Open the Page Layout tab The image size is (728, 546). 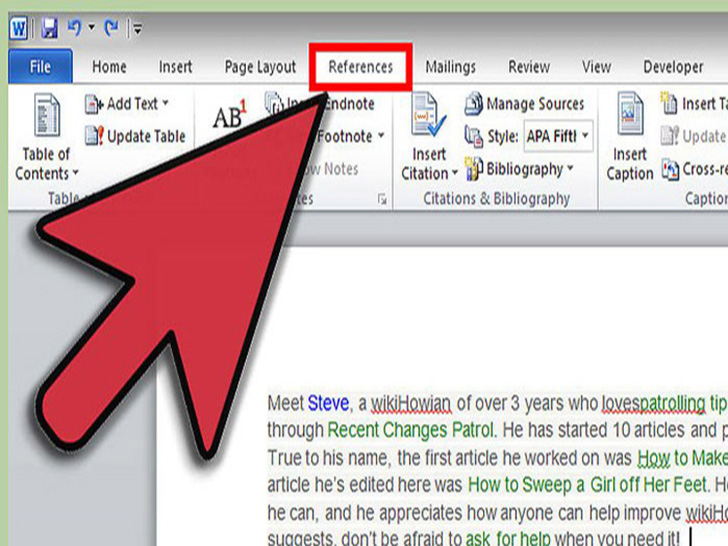[260, 67]
